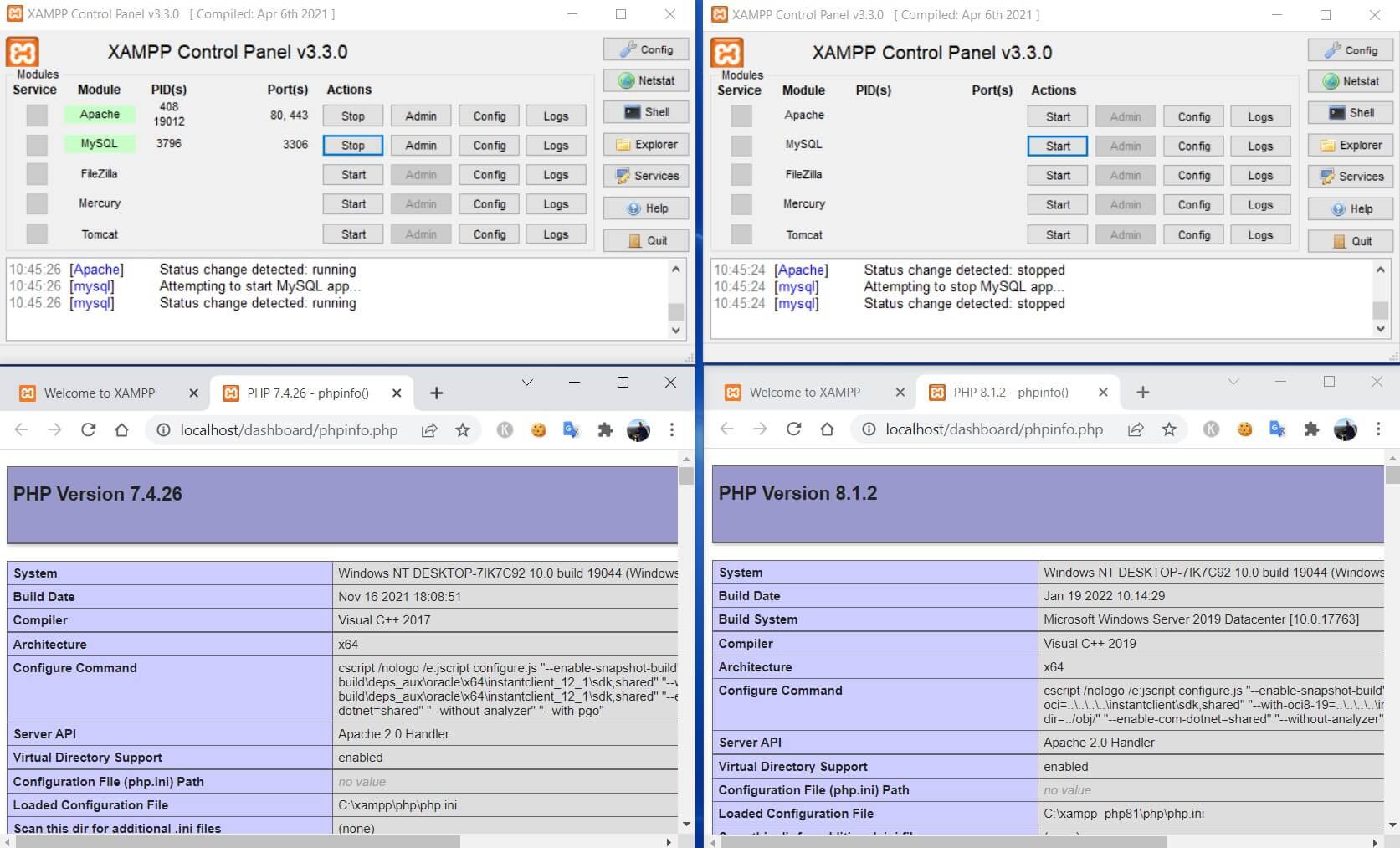Click horizontal scrollbar of left phpinfo page
Viewport: 1400px width, 848px height.
[238, 841]
